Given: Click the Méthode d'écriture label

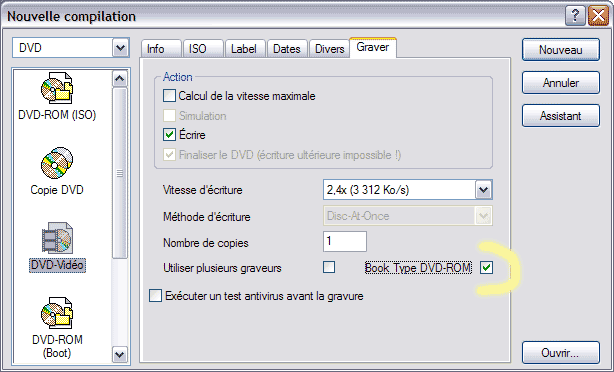Looking at the screenshot, I should click(x=206, y=217).
